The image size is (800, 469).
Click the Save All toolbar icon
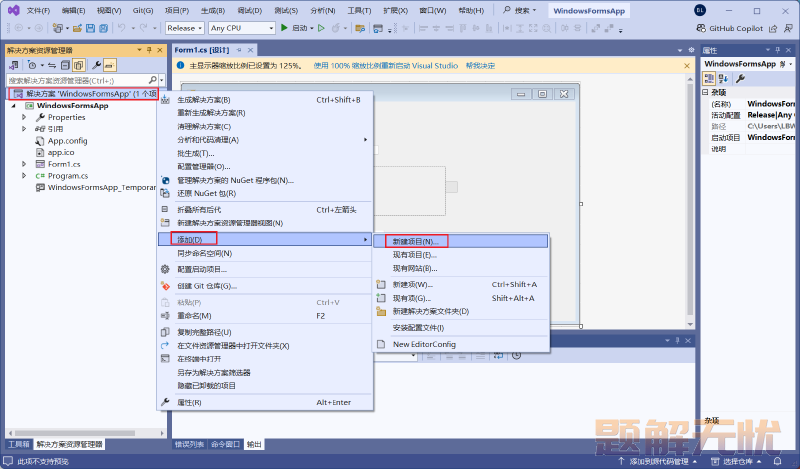pos(103,29)
